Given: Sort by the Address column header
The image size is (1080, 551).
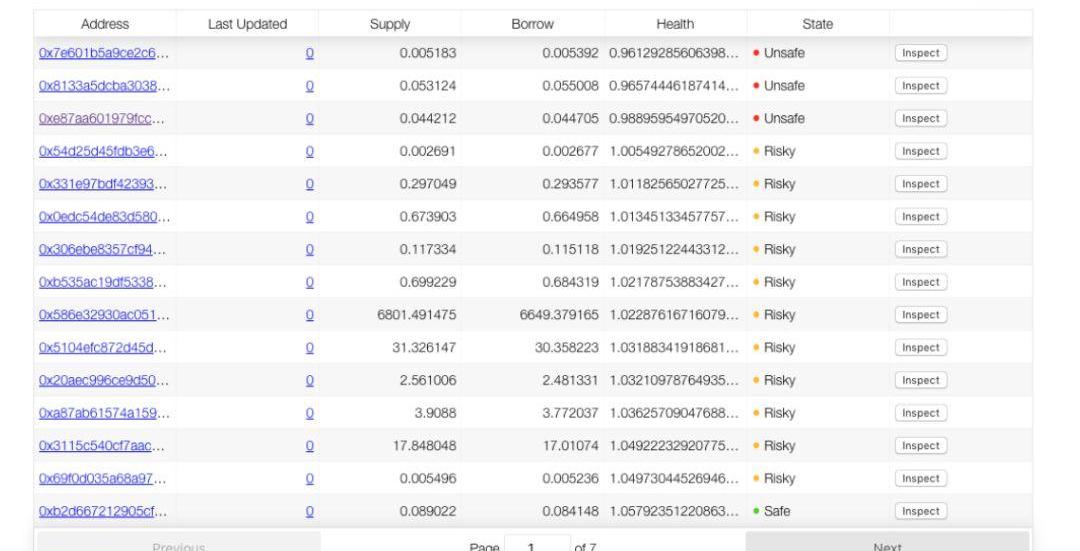Looking at the screenshot, I should (105, 24).
